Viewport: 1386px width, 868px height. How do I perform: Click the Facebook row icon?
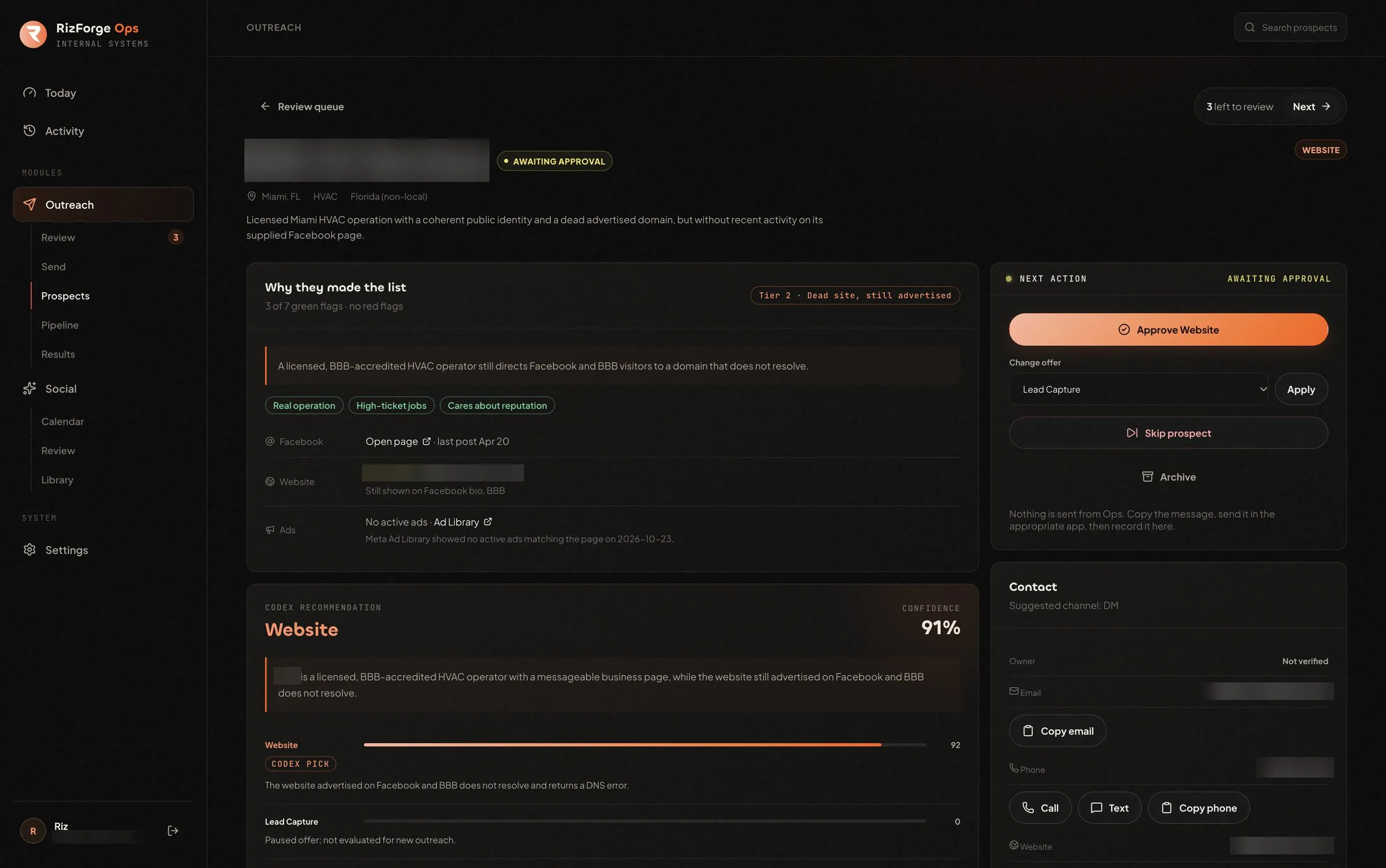pyautogui.click(x=270, y=441)
